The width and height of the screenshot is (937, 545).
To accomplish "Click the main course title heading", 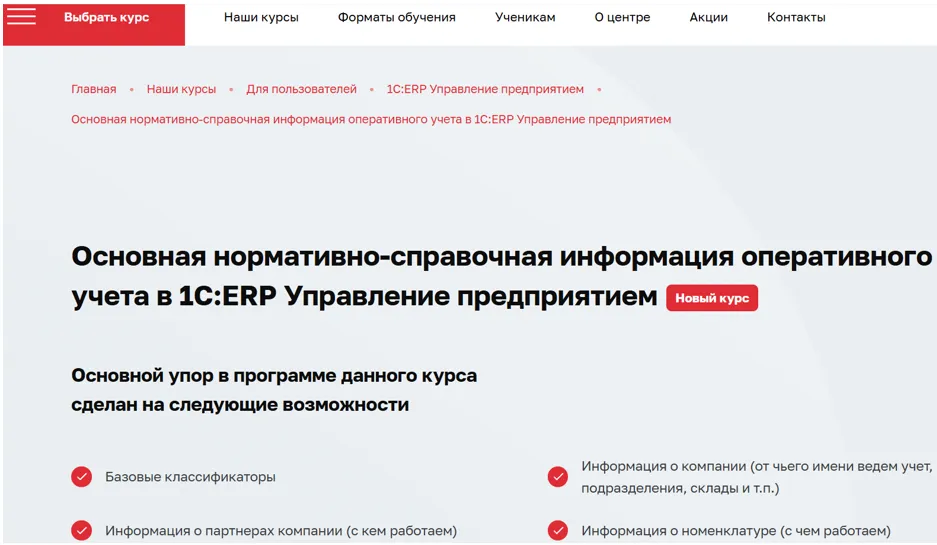I will click(x=500, y=257).
